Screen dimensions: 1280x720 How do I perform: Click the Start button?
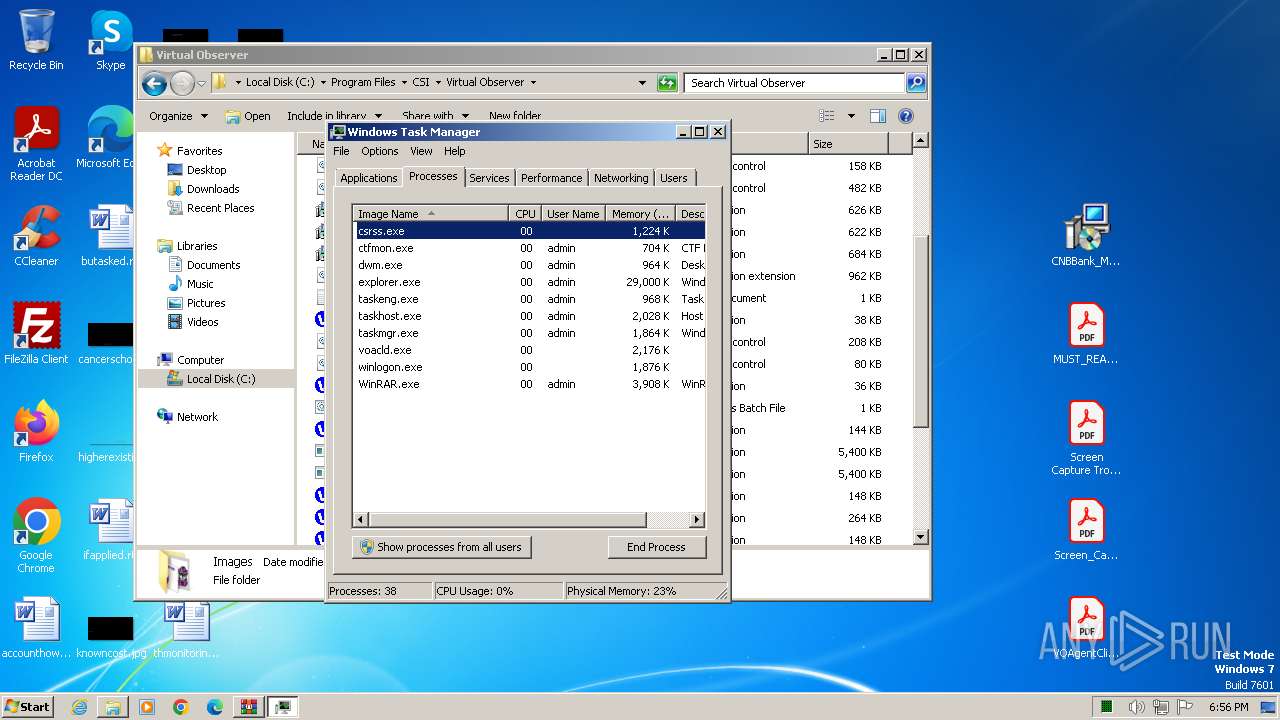click(27, 707)
